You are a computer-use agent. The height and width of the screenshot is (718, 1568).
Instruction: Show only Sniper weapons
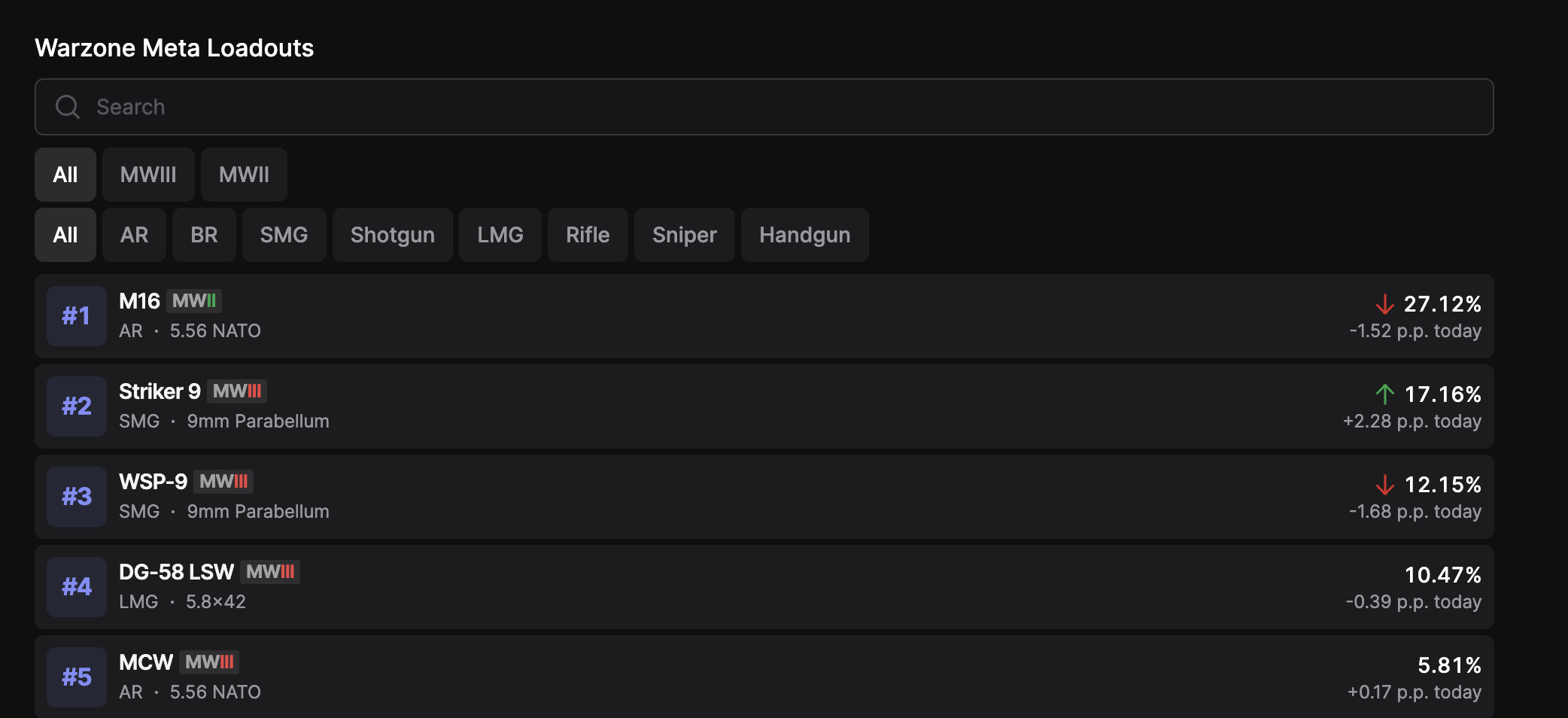pyautogui.click(x=684, y=235)
